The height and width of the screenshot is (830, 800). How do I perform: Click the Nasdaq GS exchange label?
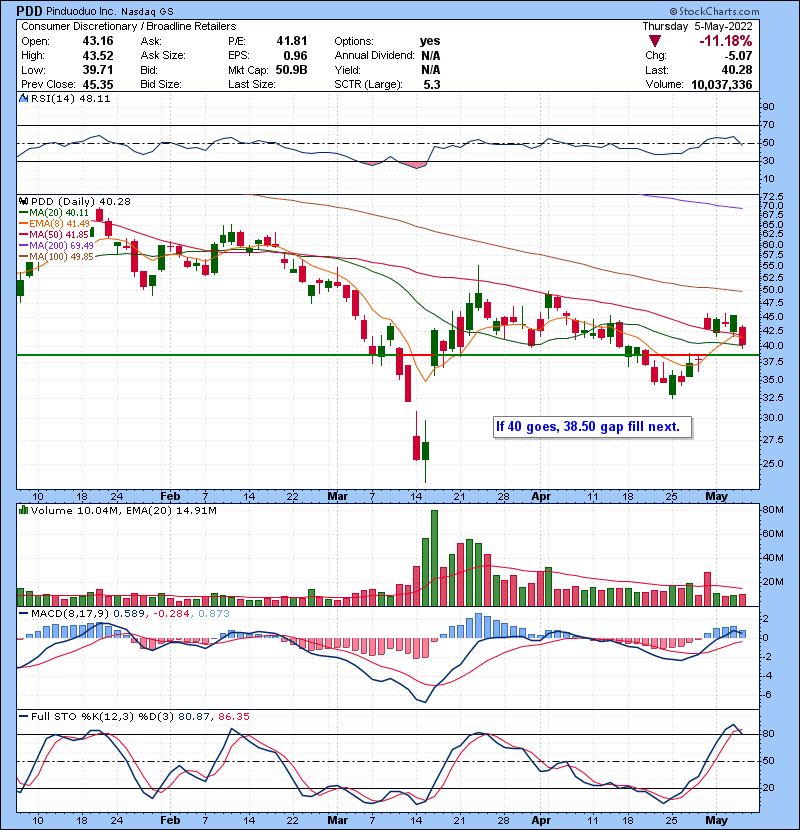click(147, 12)
